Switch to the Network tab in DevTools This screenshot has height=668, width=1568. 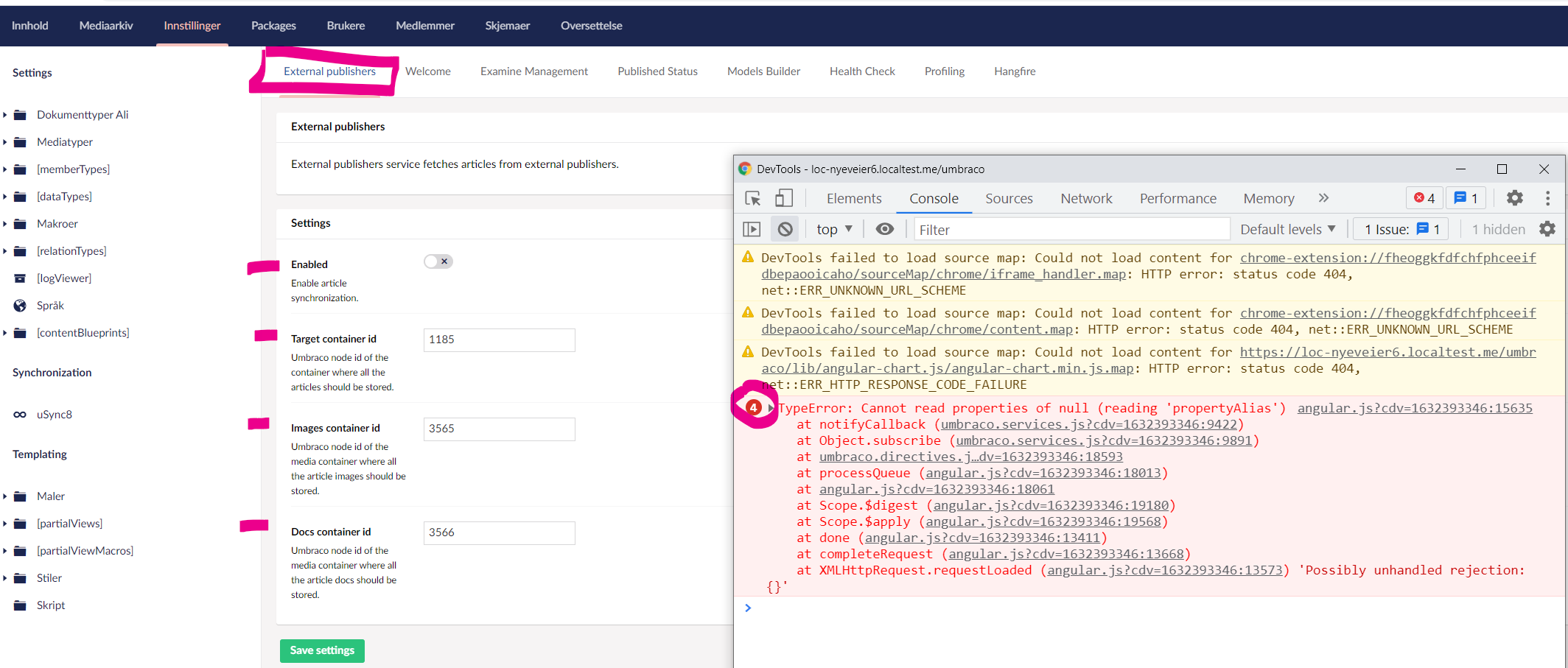1086,198
